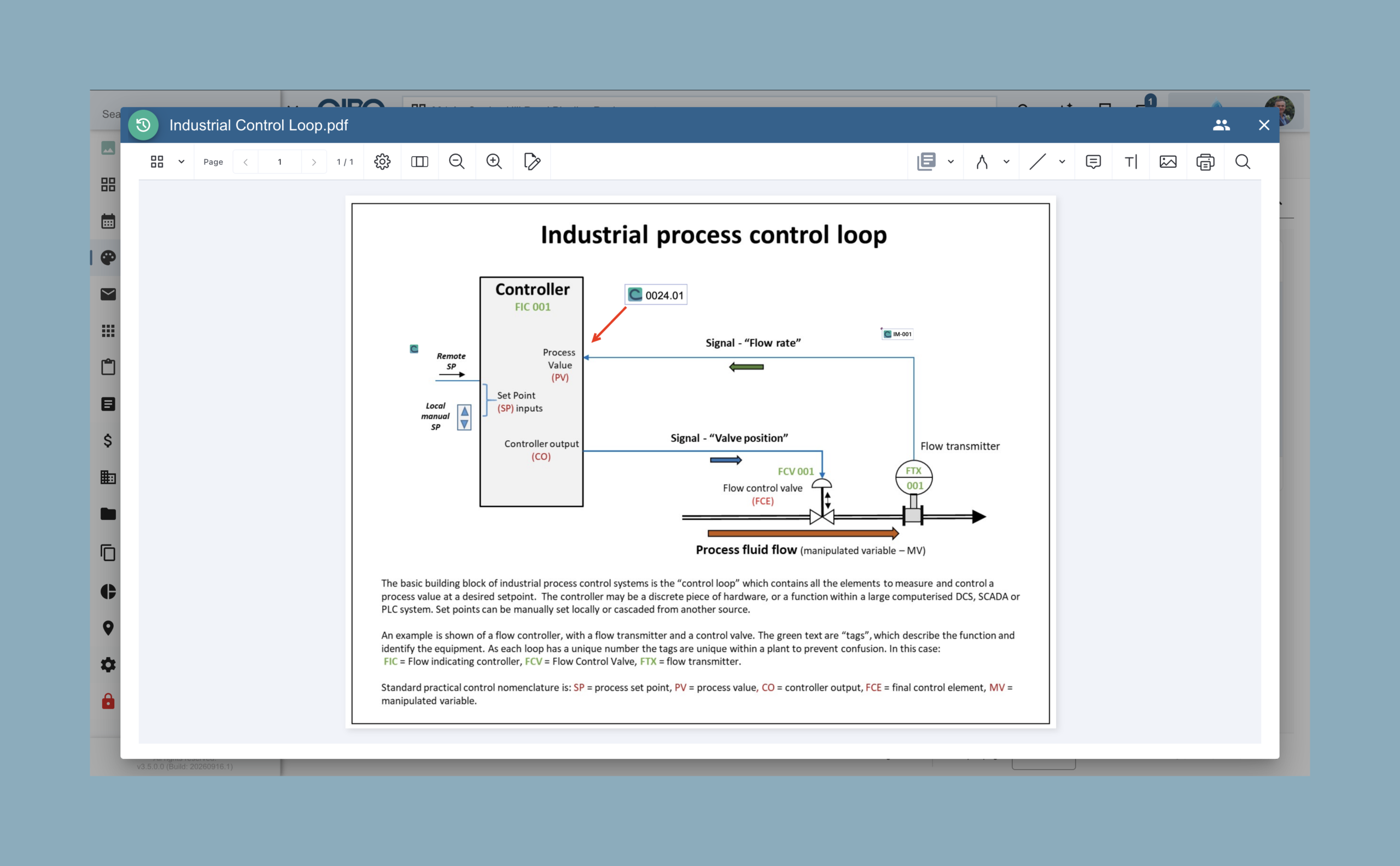This screenshot has width=1400, height=866.
Task: Open the dollar finance sidebar item
Action: coord(108,441)
